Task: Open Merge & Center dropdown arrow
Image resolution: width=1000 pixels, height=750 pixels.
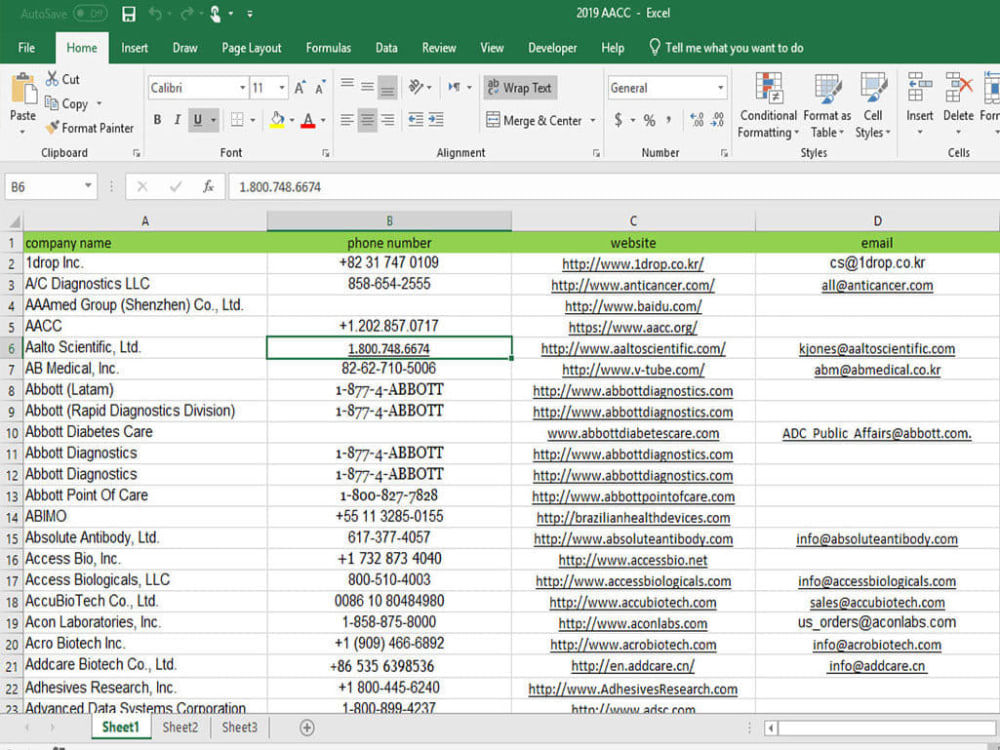Action: tap(593, 120)
